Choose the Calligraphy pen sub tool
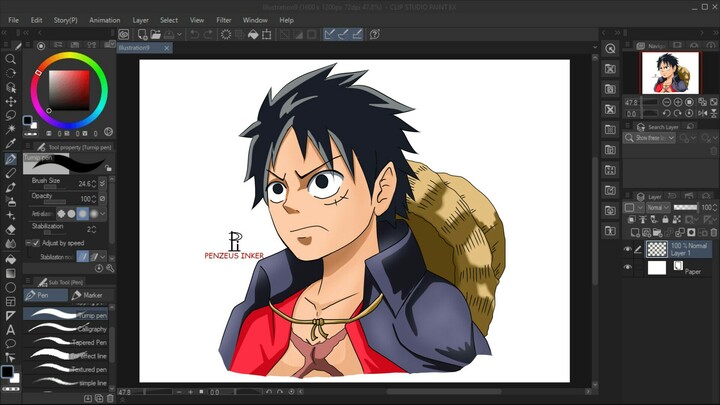The width and height of the screenshot is (720, 405). pyautogui.click(x=66, y=329)
